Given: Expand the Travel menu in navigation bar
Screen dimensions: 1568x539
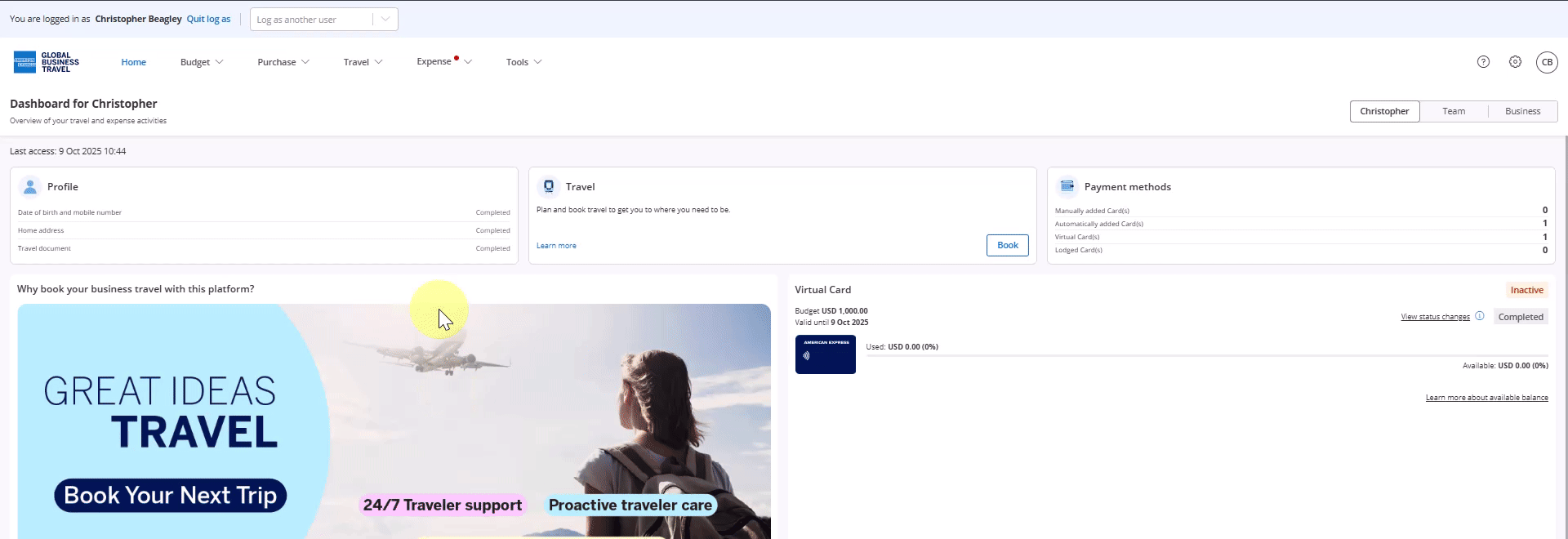Looking at the screenshot, I should click(x=363, y=62).
